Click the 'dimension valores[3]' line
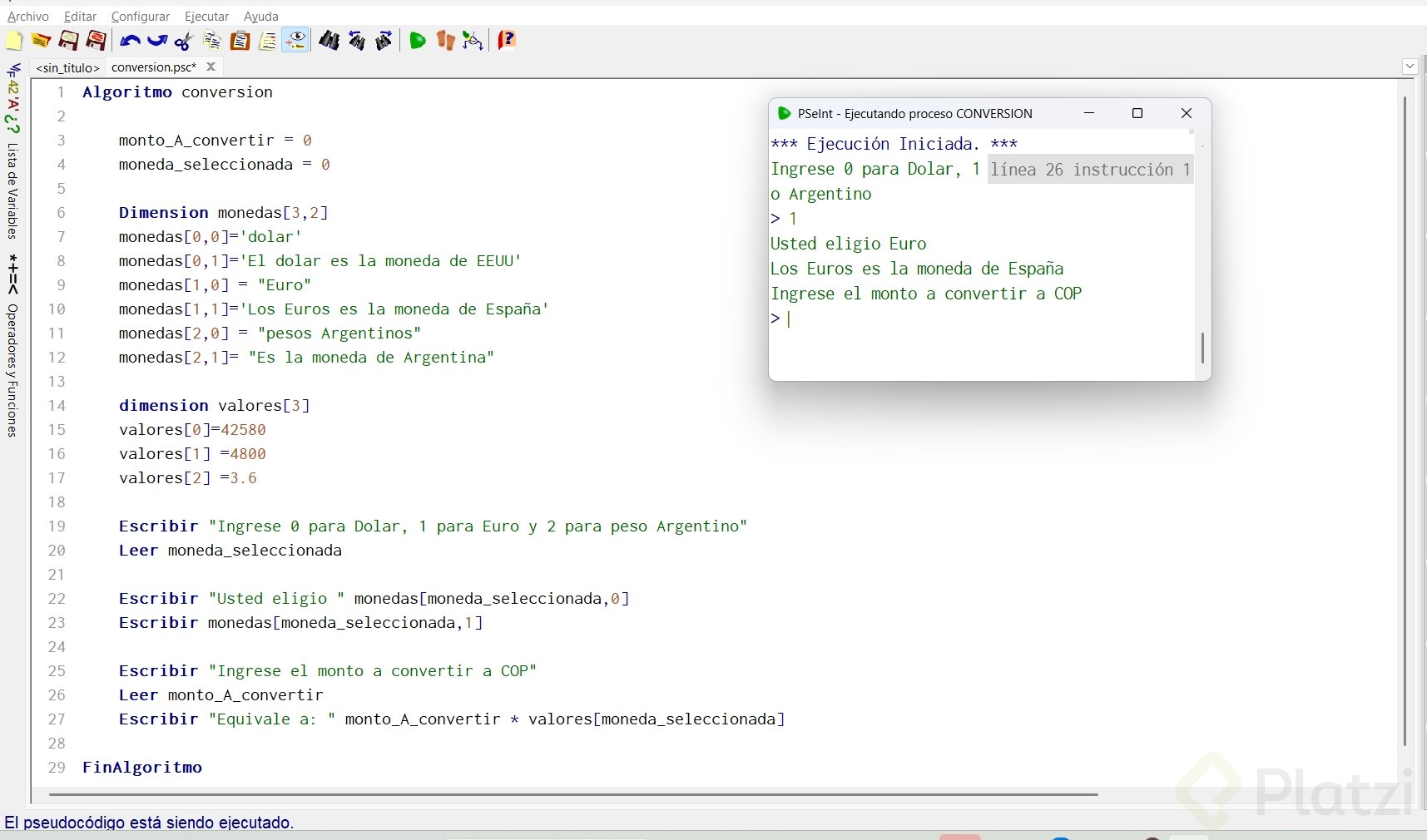1427x840 pixels. (214, 406)
